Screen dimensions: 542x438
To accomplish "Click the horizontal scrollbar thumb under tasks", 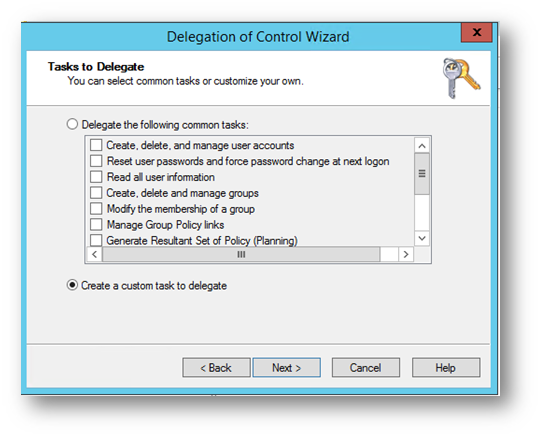I will [241, 254].
